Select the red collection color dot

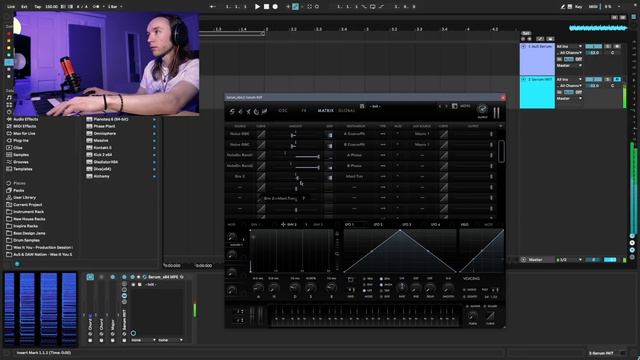coord(9,33)
